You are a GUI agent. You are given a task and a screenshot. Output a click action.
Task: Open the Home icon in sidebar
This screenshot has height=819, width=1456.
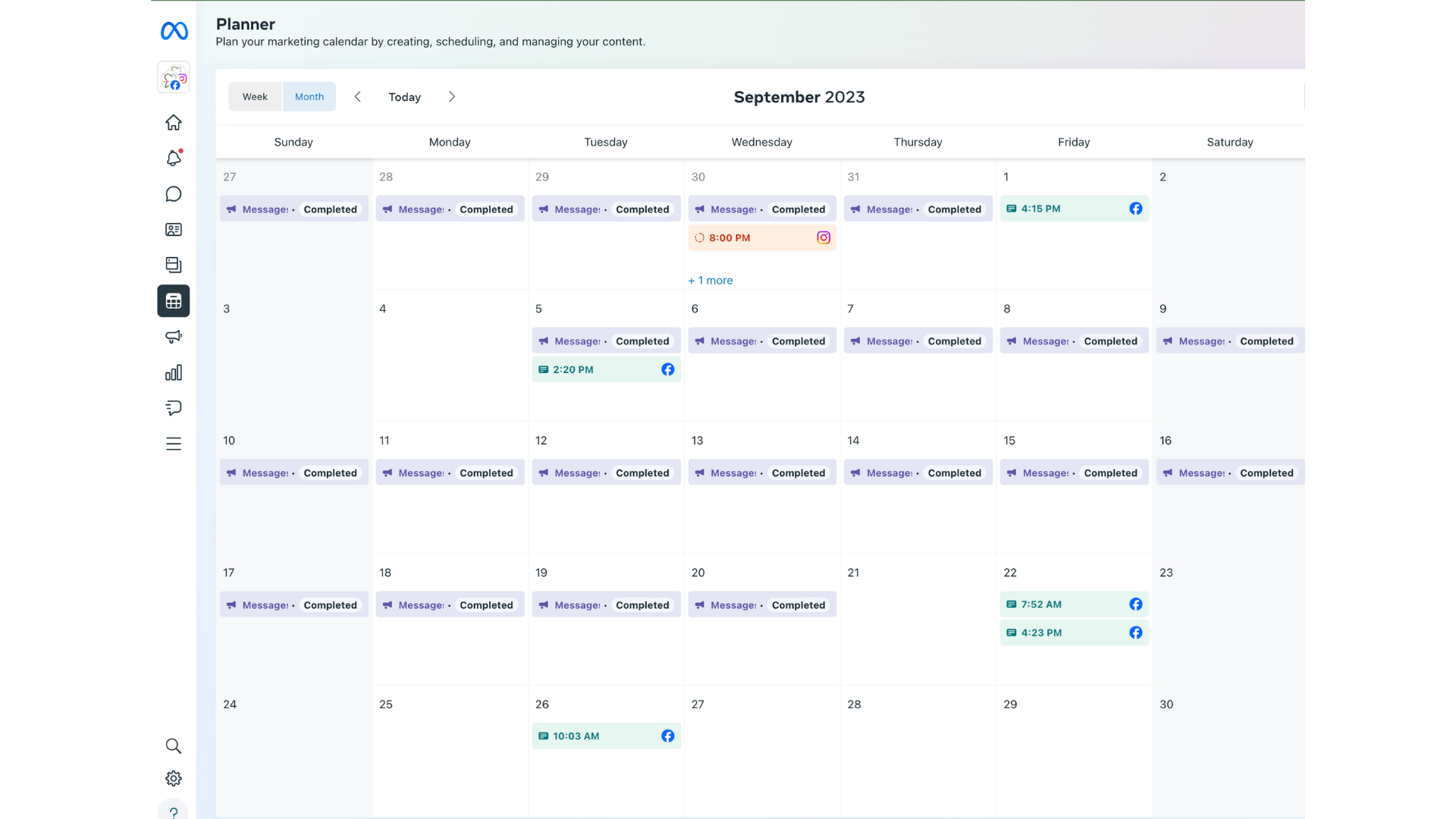[x=174, y=122]
